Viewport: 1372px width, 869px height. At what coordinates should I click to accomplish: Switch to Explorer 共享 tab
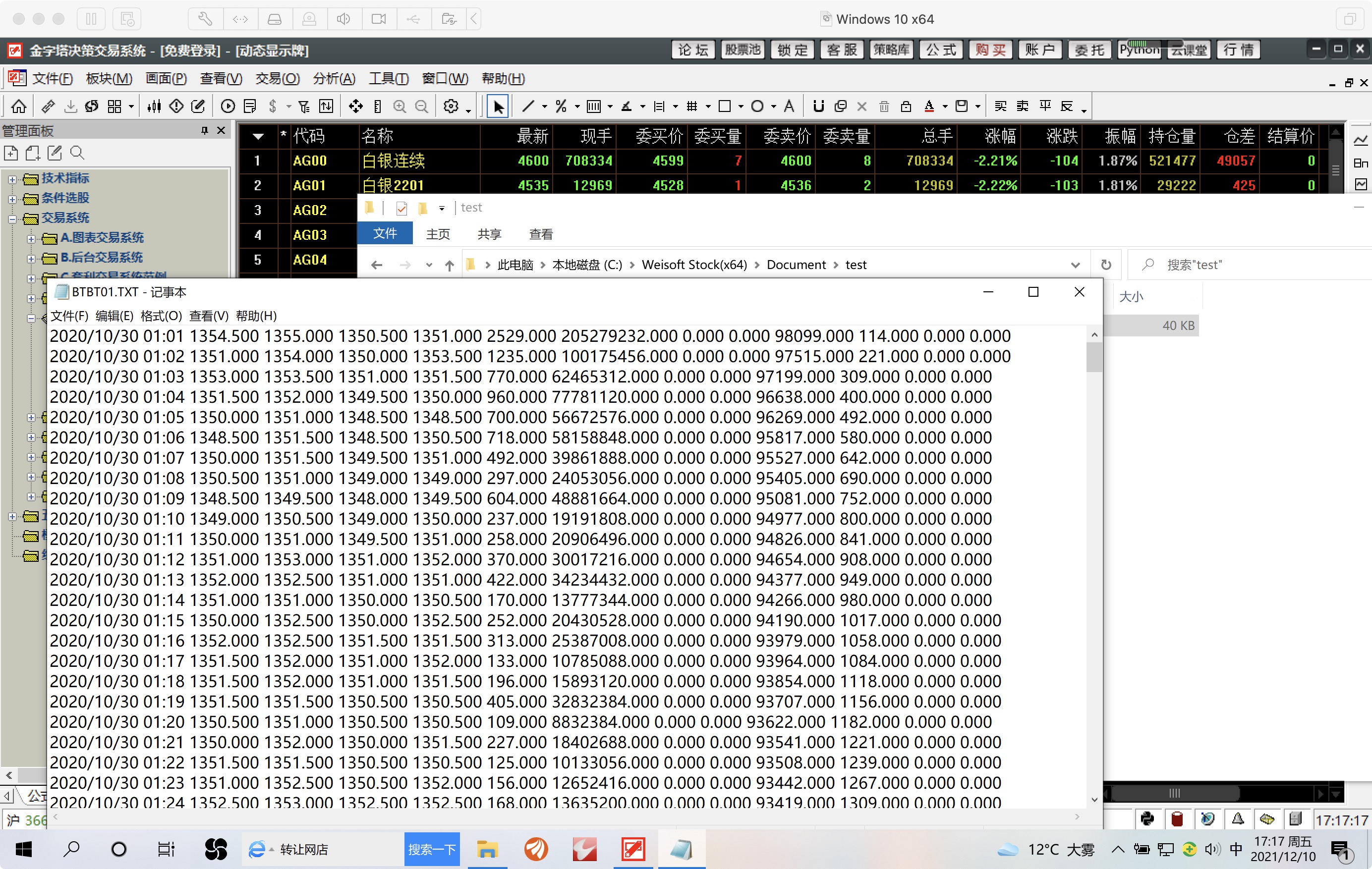489,234
